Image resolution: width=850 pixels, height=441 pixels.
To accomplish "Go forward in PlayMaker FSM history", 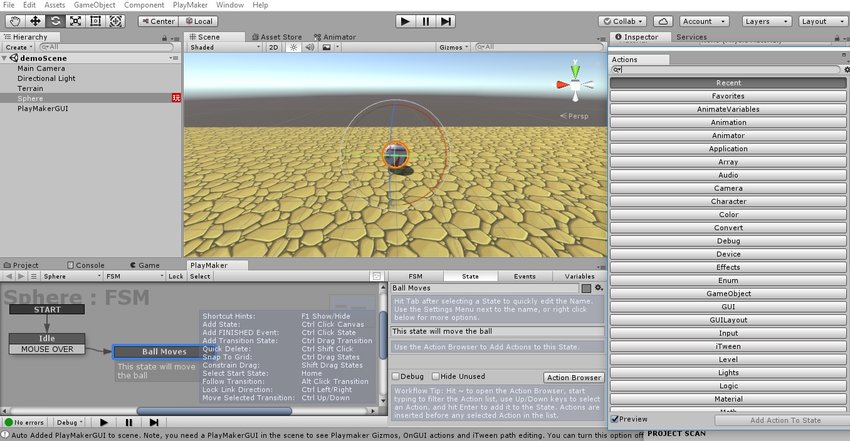I will click(21, 276).
